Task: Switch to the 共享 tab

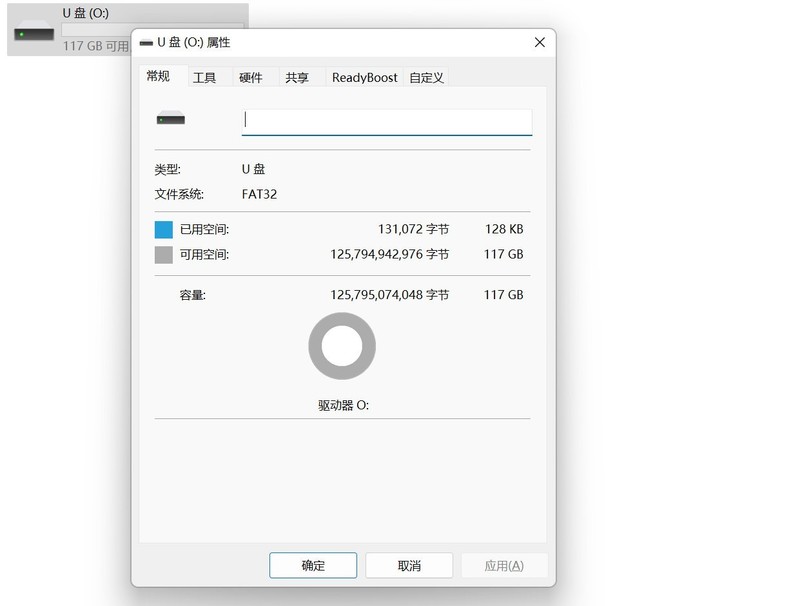Action: (298, 77)
